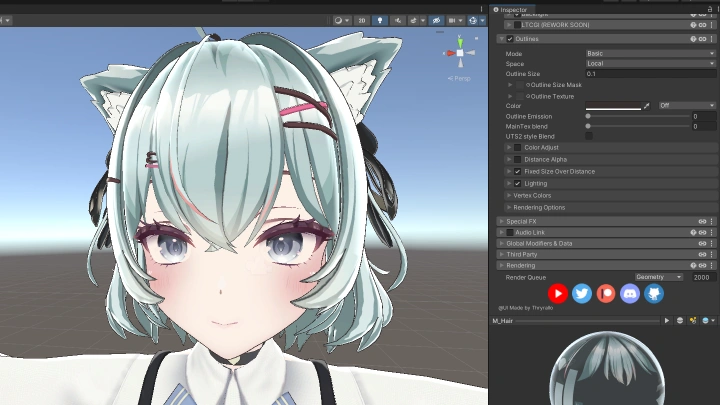The height and width of the screenshot is (405, 720).
Task: Open the Render Queue Geometry dropdown
Action: [659, 277]
